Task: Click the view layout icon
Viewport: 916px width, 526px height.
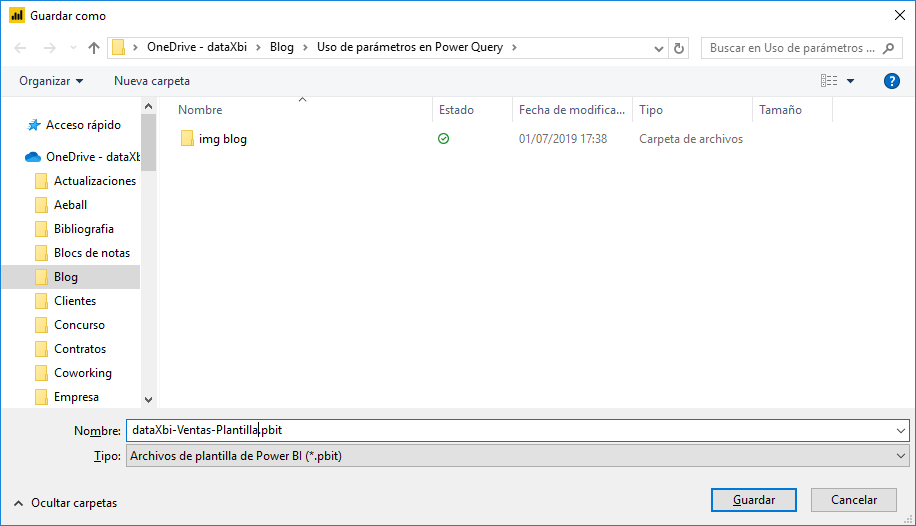Action: (828, 81)
